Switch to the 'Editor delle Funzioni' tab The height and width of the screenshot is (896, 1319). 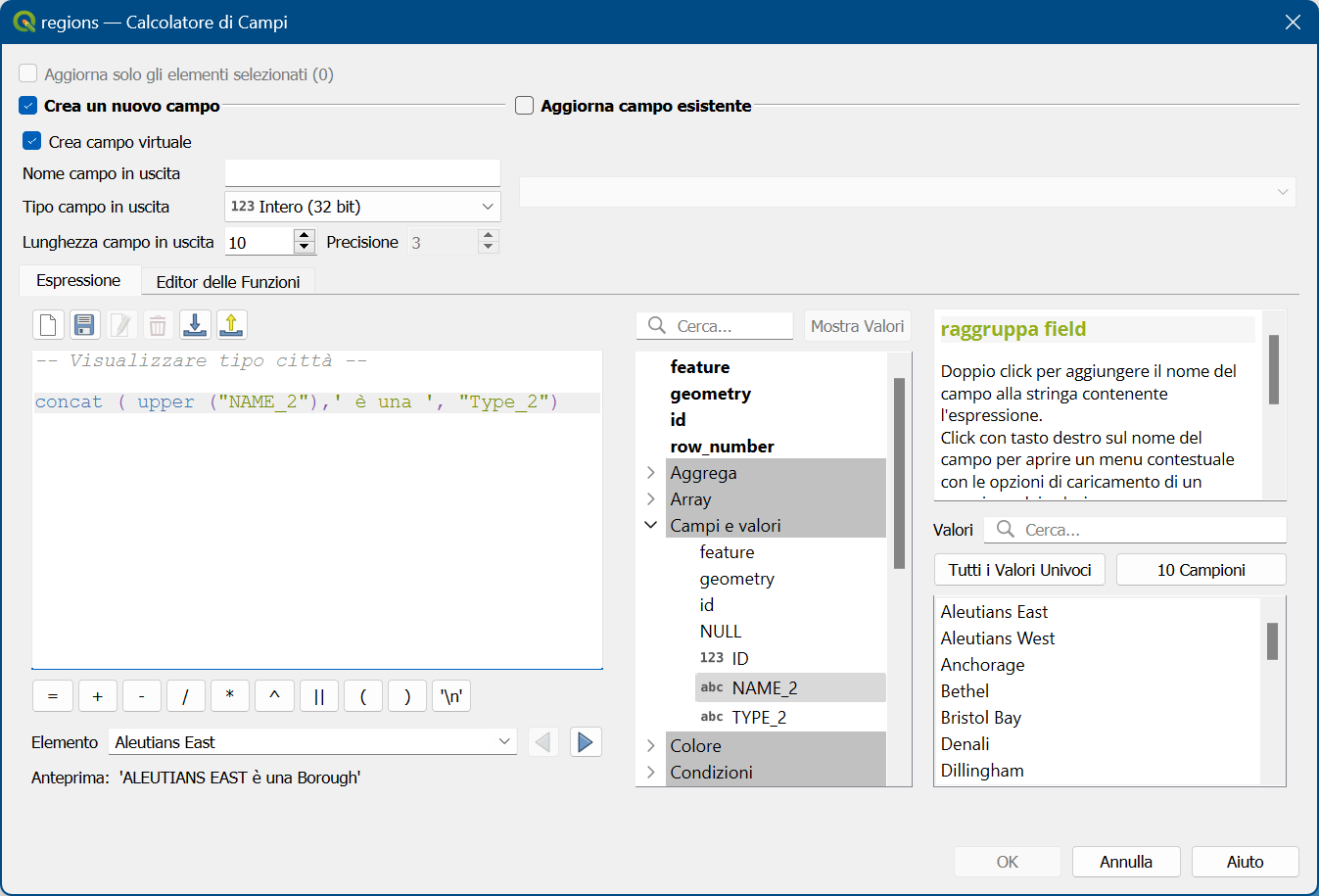pyautogui.click(x=228, y=281)
